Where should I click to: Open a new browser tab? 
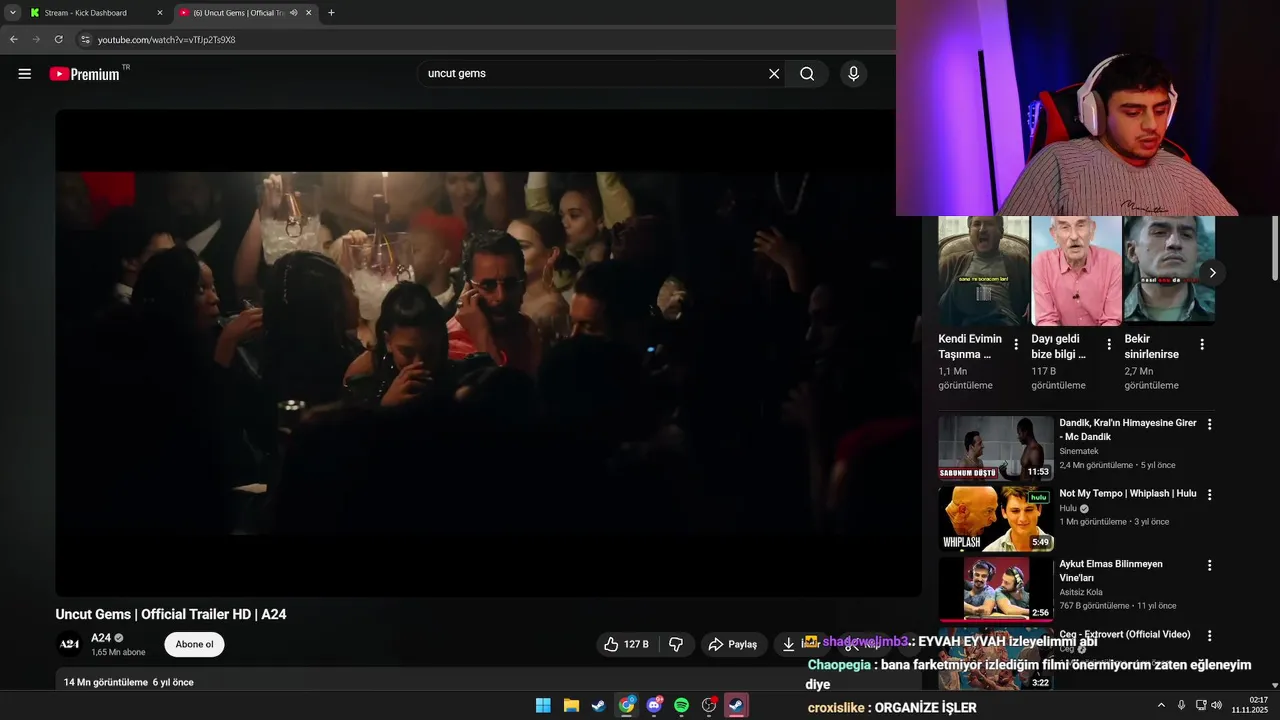(331, 13)
